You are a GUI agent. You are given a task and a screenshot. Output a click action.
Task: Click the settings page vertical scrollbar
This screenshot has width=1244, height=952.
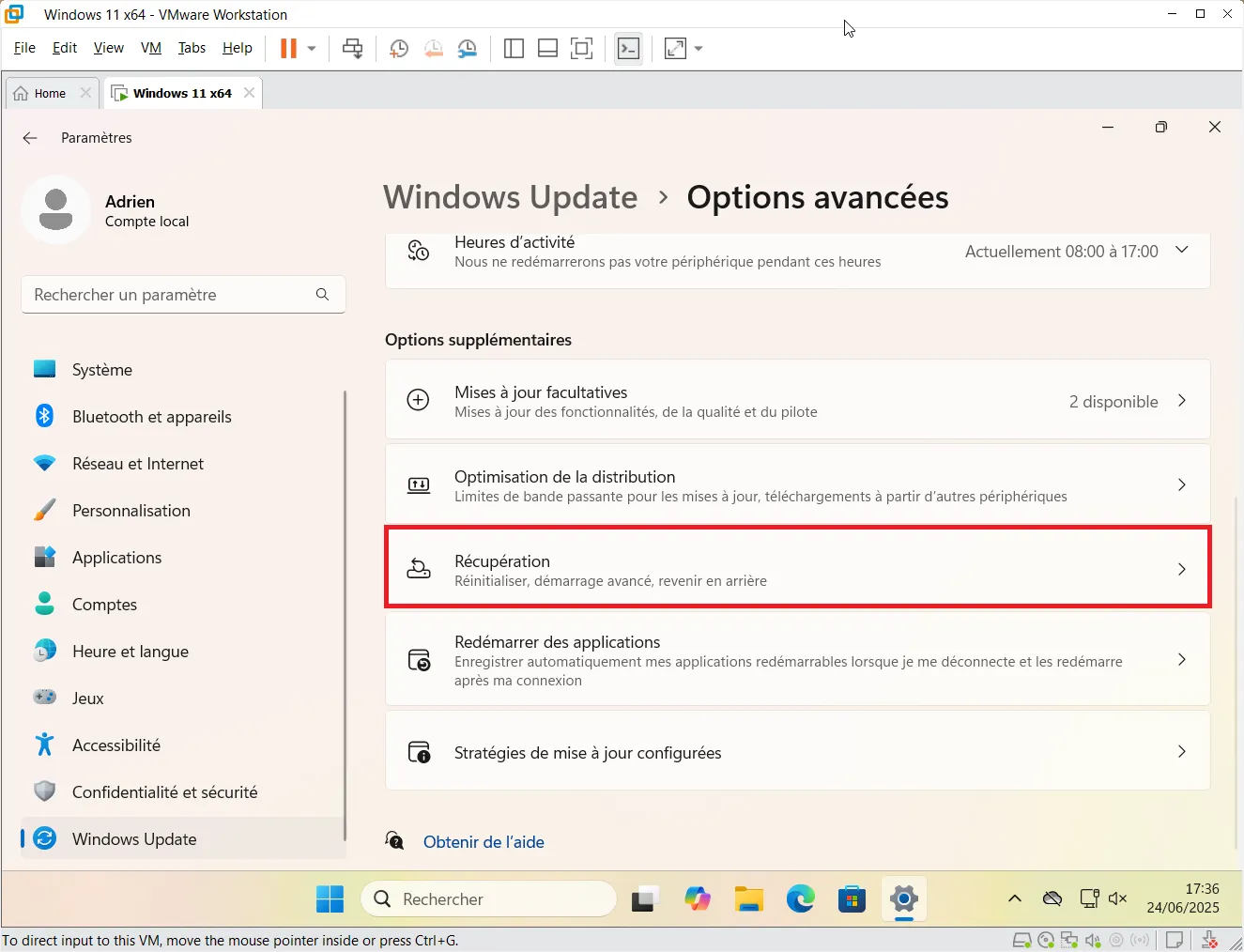1236,671
